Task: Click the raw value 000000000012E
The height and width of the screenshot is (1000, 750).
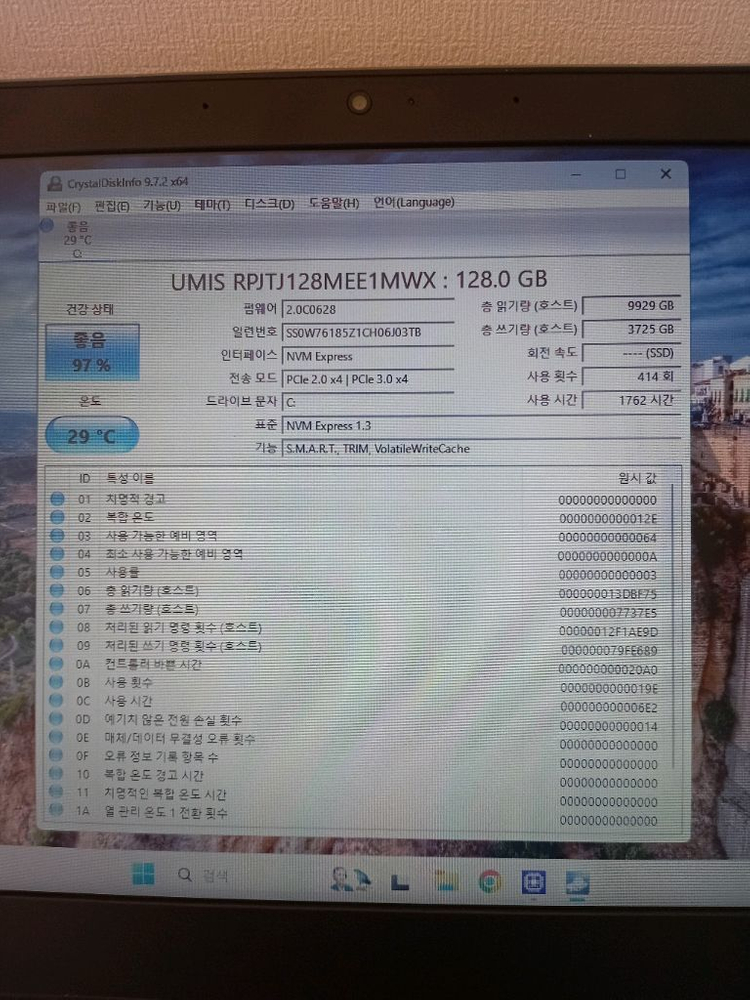Action: [x=608, y=518]
